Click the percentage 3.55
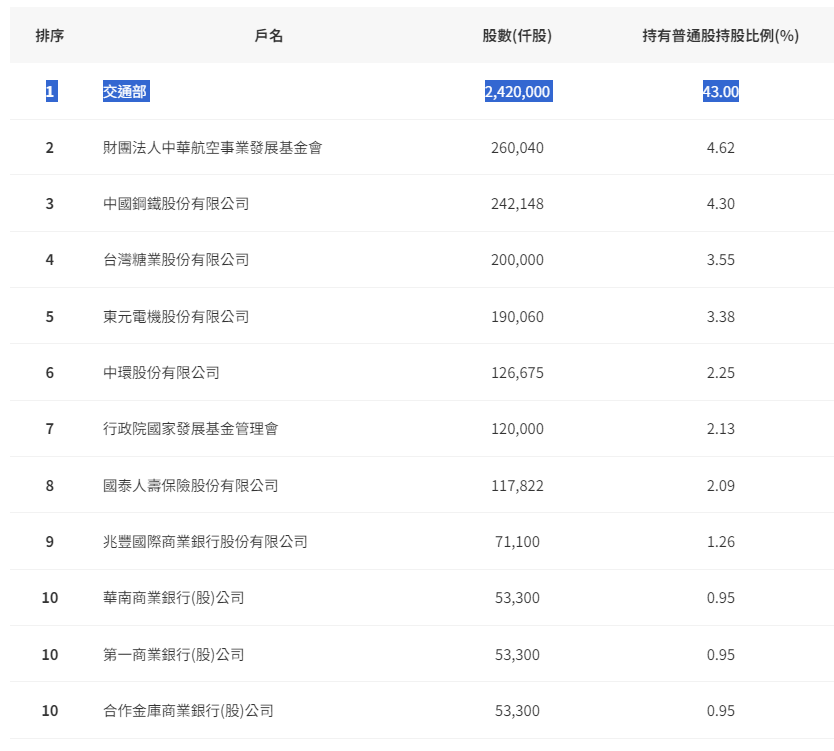The height and width of the screenshot is (751, 834). point(721,260)
